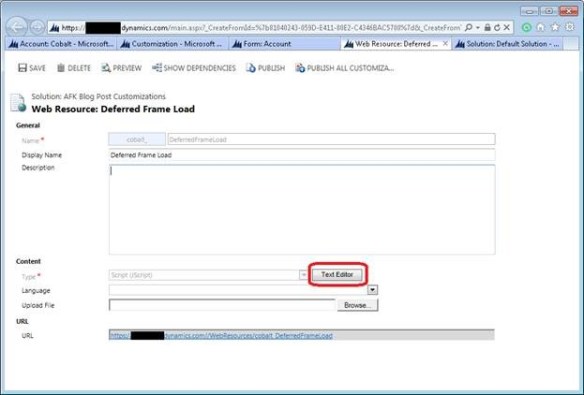The width and height of the screenshot is (584, 395).
Task: Click the address bar search magnifier icon
Action: [x=469, y=27]
